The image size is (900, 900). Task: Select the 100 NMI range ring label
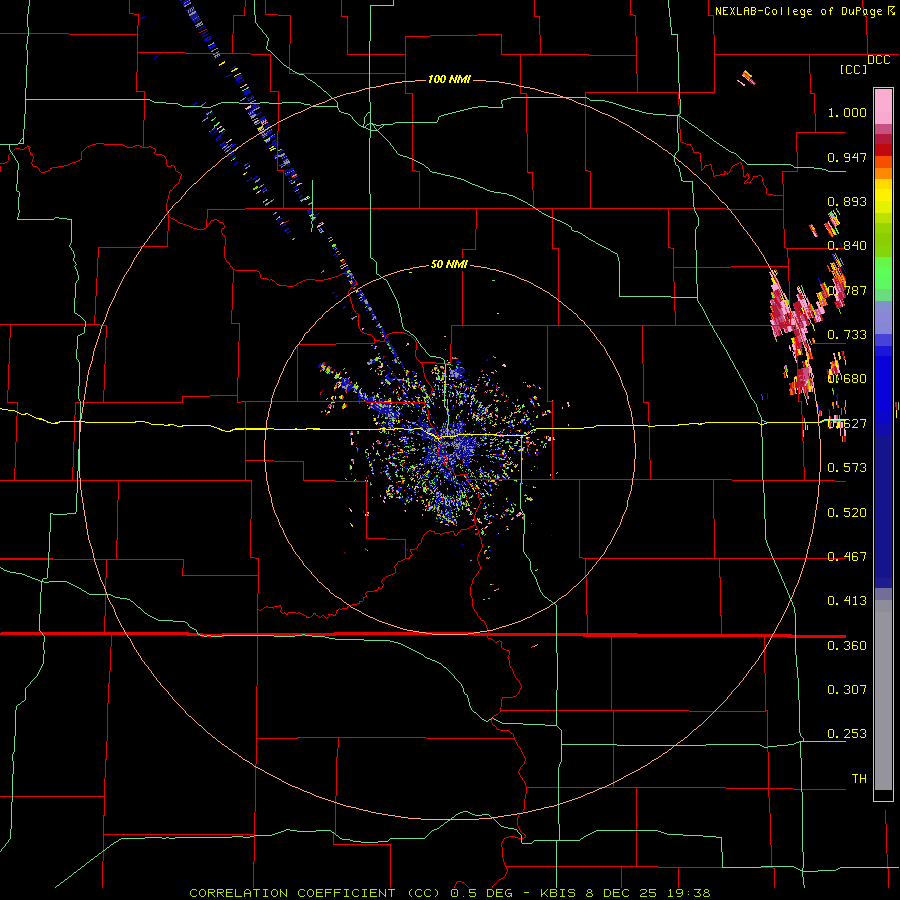tap(449, 79)
